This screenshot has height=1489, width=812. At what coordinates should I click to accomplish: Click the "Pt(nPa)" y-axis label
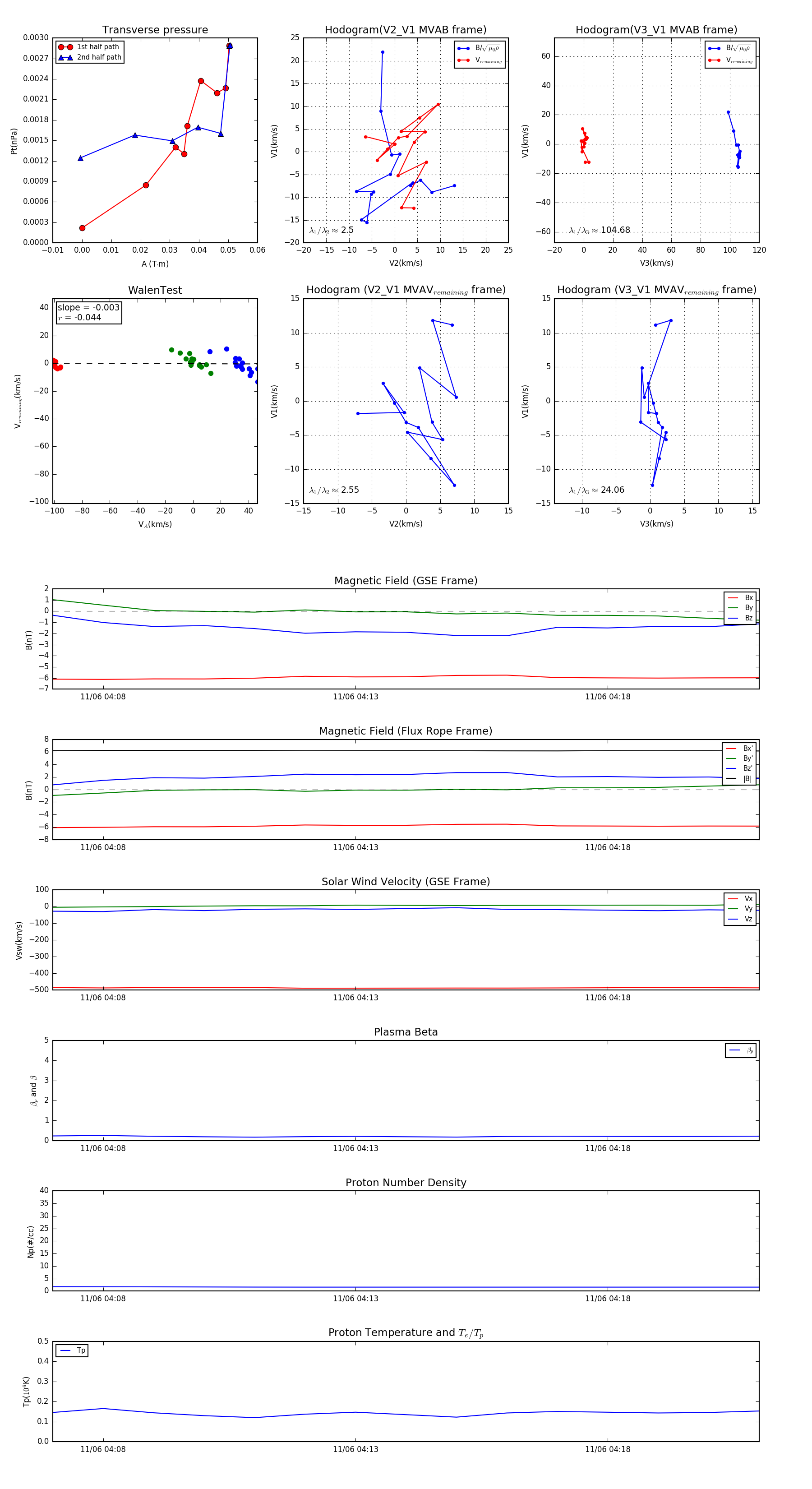14,141
